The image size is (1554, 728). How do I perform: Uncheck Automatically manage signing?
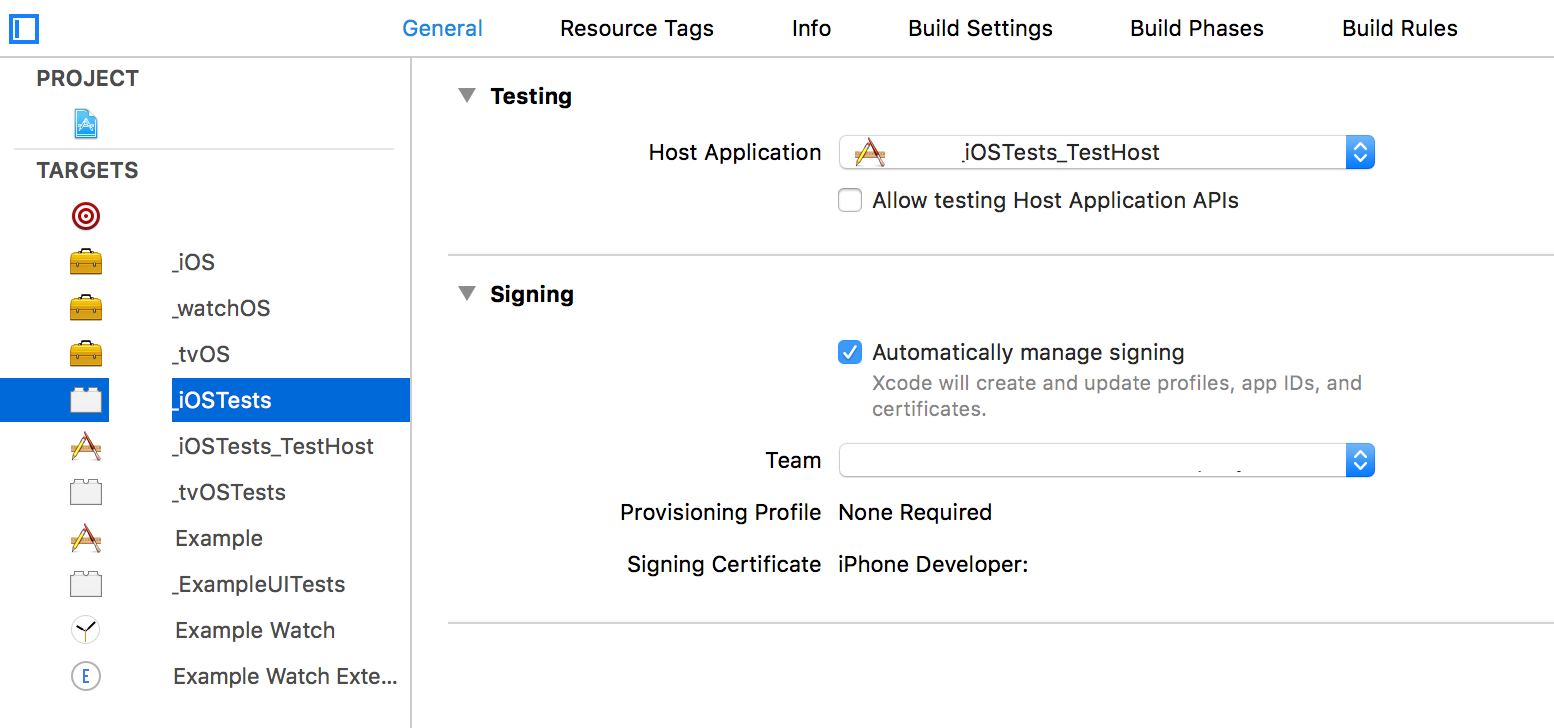coord(850,353)
